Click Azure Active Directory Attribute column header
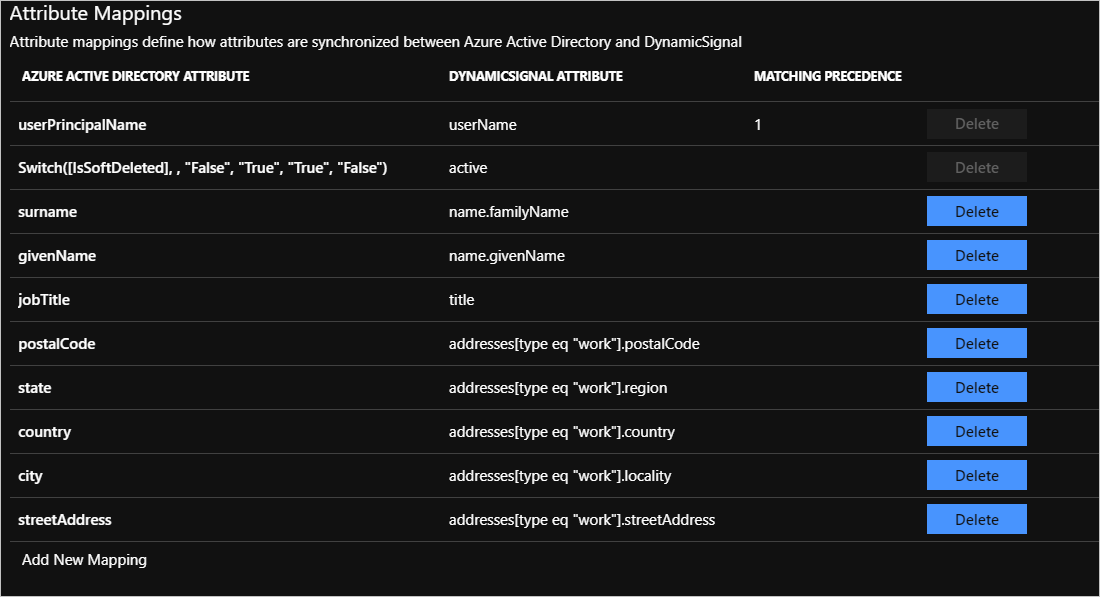This screenshot has height=597, width=1100. click(x=135, y=76)
